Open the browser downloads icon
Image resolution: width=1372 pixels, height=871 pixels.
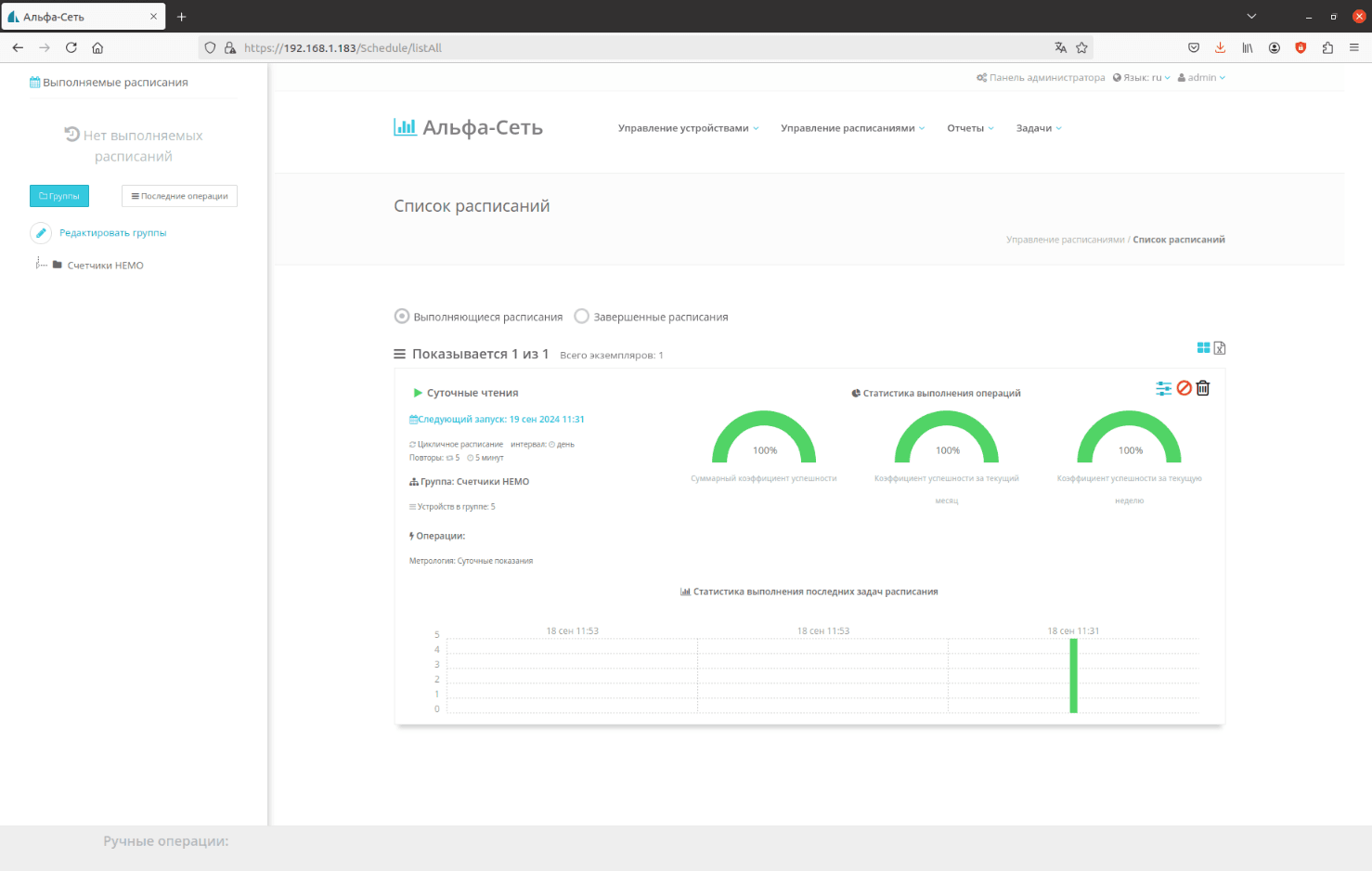tap(1220, 47)
